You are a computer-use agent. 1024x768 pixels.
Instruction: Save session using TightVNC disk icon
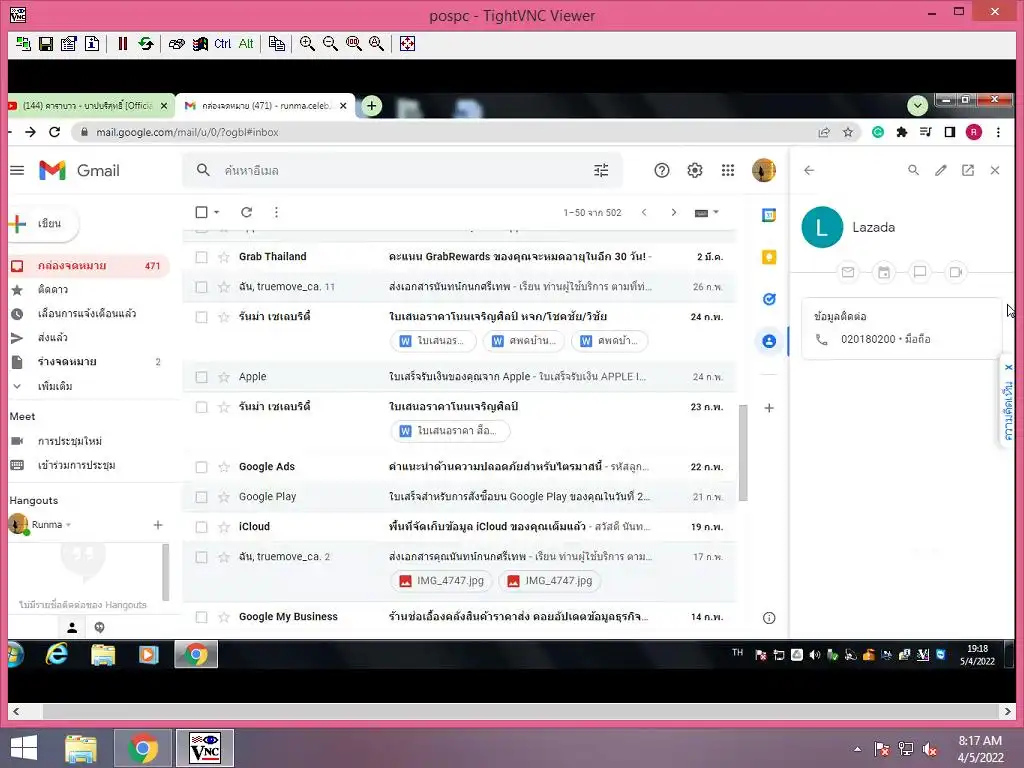[46, 44]
